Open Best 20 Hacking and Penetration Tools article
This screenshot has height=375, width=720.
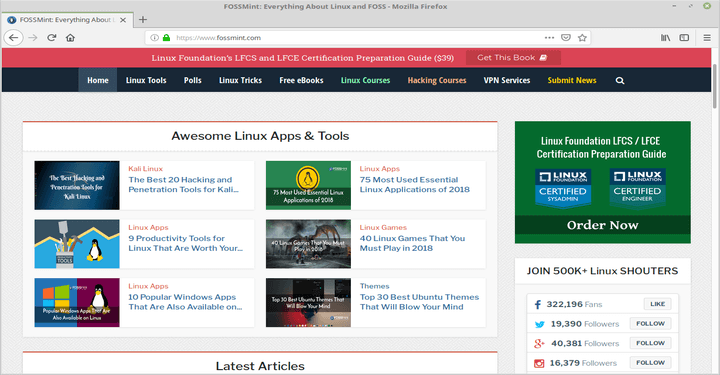point(184,185)
